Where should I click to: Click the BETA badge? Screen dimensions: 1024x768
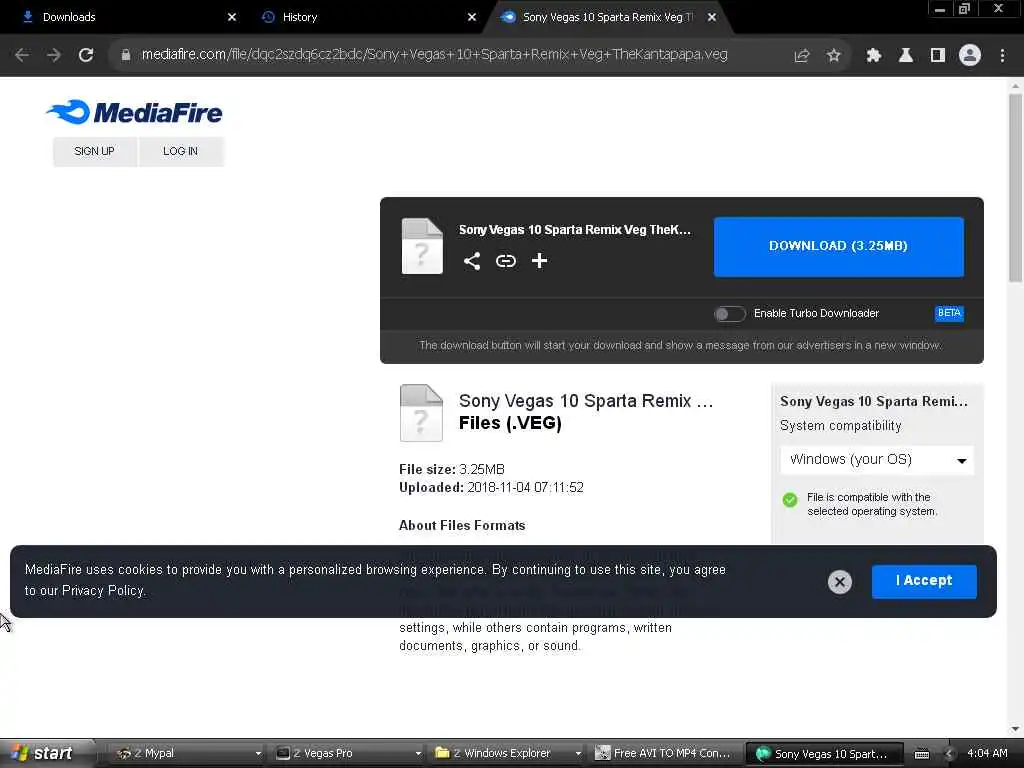[x=949, y=313]
